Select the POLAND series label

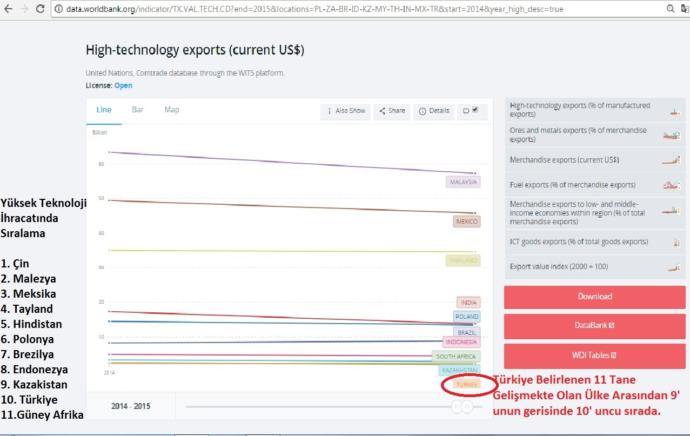pyautogui.click(x=467, y=316)
